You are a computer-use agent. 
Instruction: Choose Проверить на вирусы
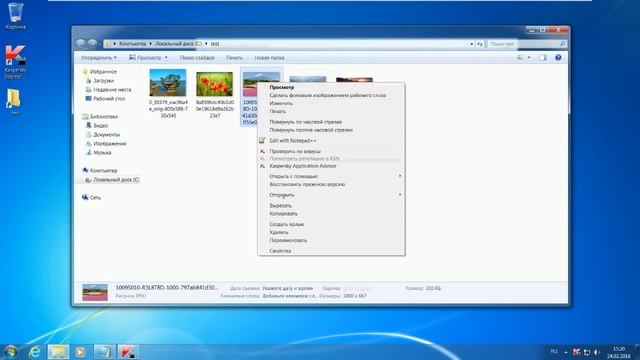pyautogui.click(x=331, y=151)
